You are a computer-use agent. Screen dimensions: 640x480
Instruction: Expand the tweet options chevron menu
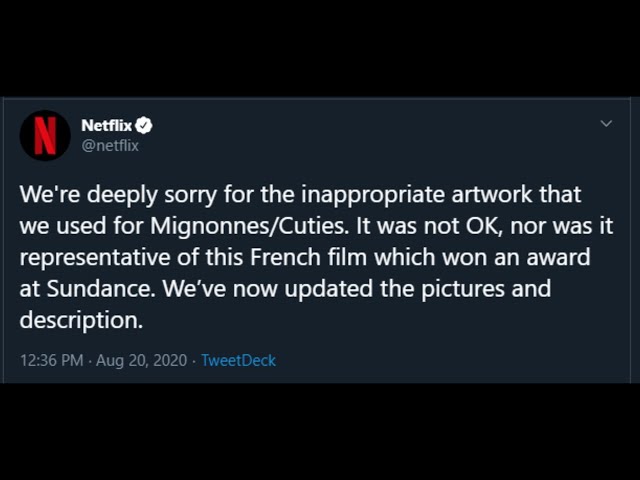click(x=607, y=123)
